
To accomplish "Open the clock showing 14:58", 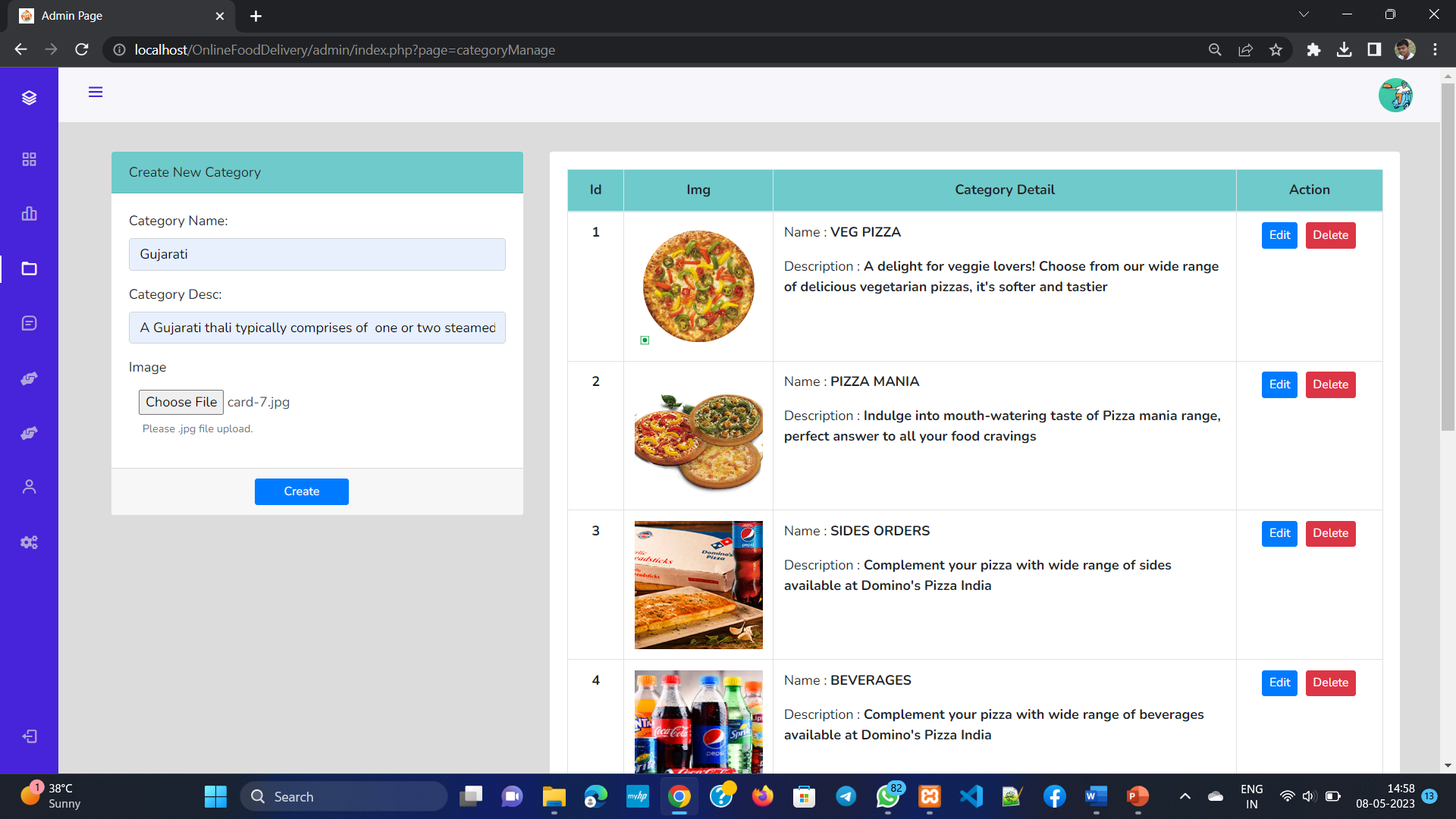I will coord(1385,796).
